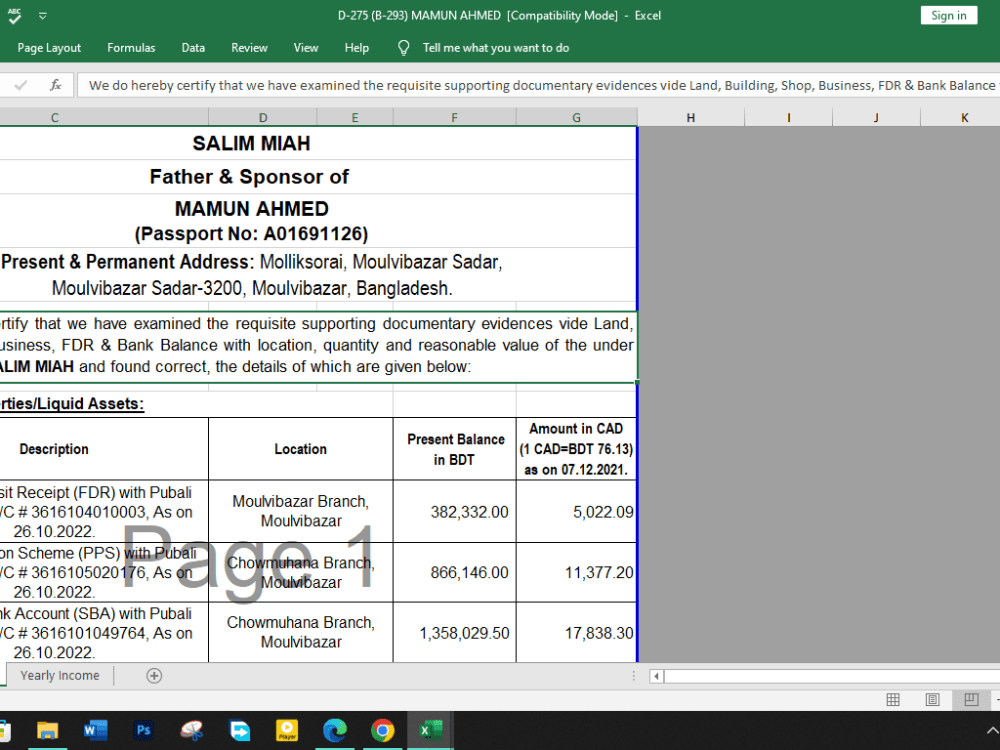Image resolution: width=1000 pixels, height=750 pixels.
Task: Select the 11,377.20 CAD amount cell
Action: pyautogui.click(x=576, y=572)
